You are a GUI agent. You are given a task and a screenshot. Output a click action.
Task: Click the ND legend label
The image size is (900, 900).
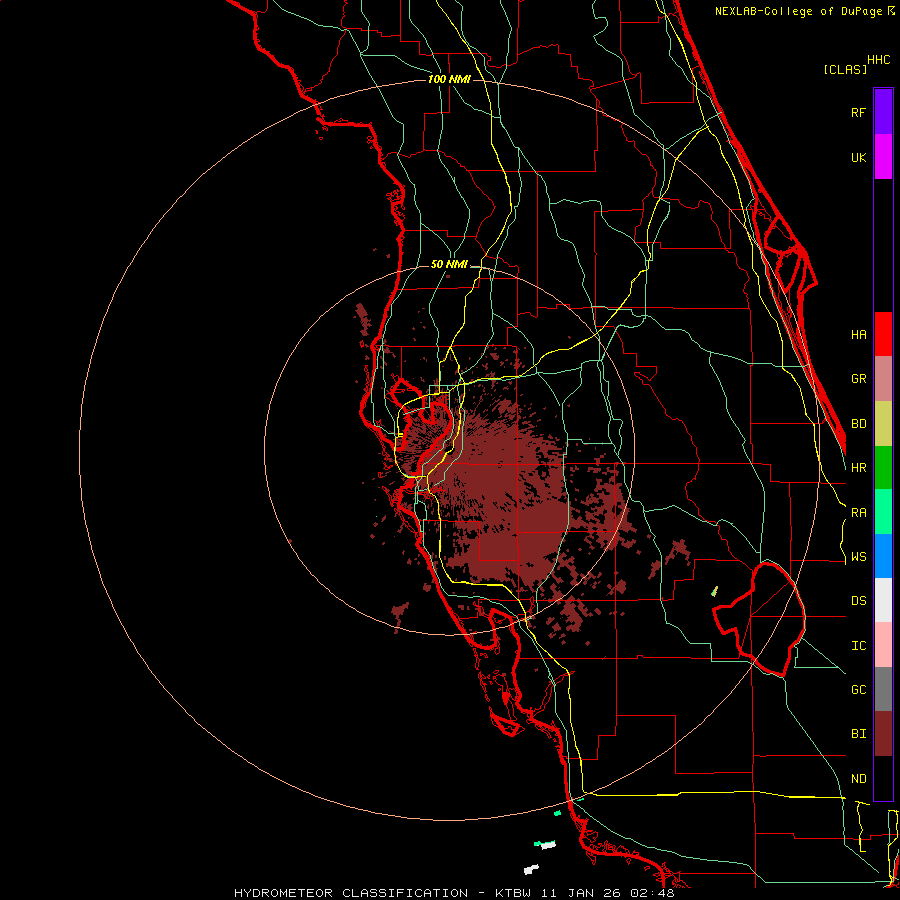point(858,778)
